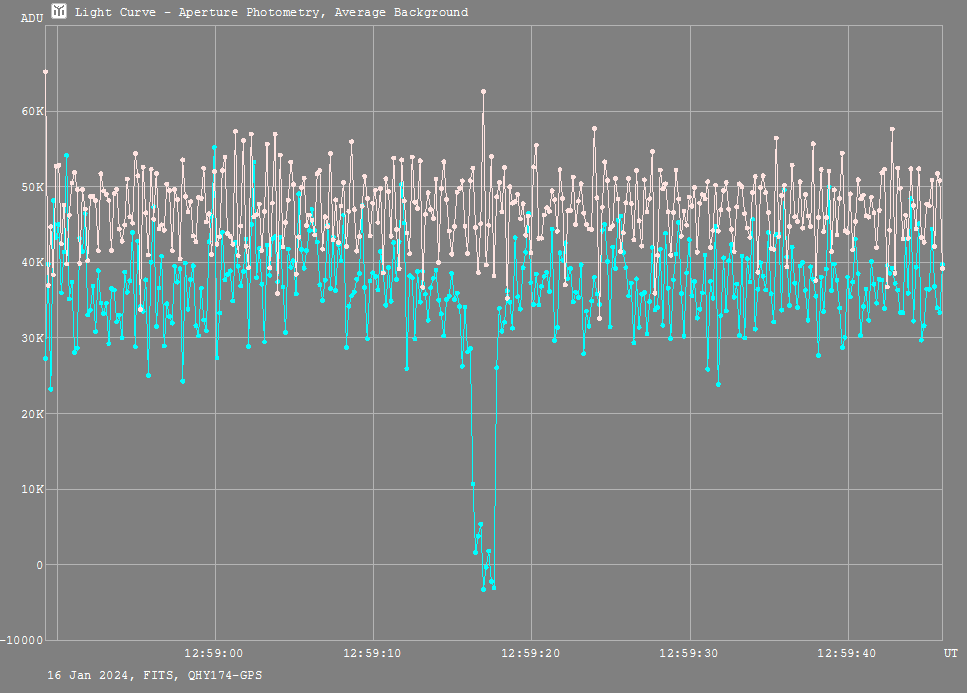Screen dimensions: 967x693
Task: Click the 20K y-axis label
Action: pos(33,414)
